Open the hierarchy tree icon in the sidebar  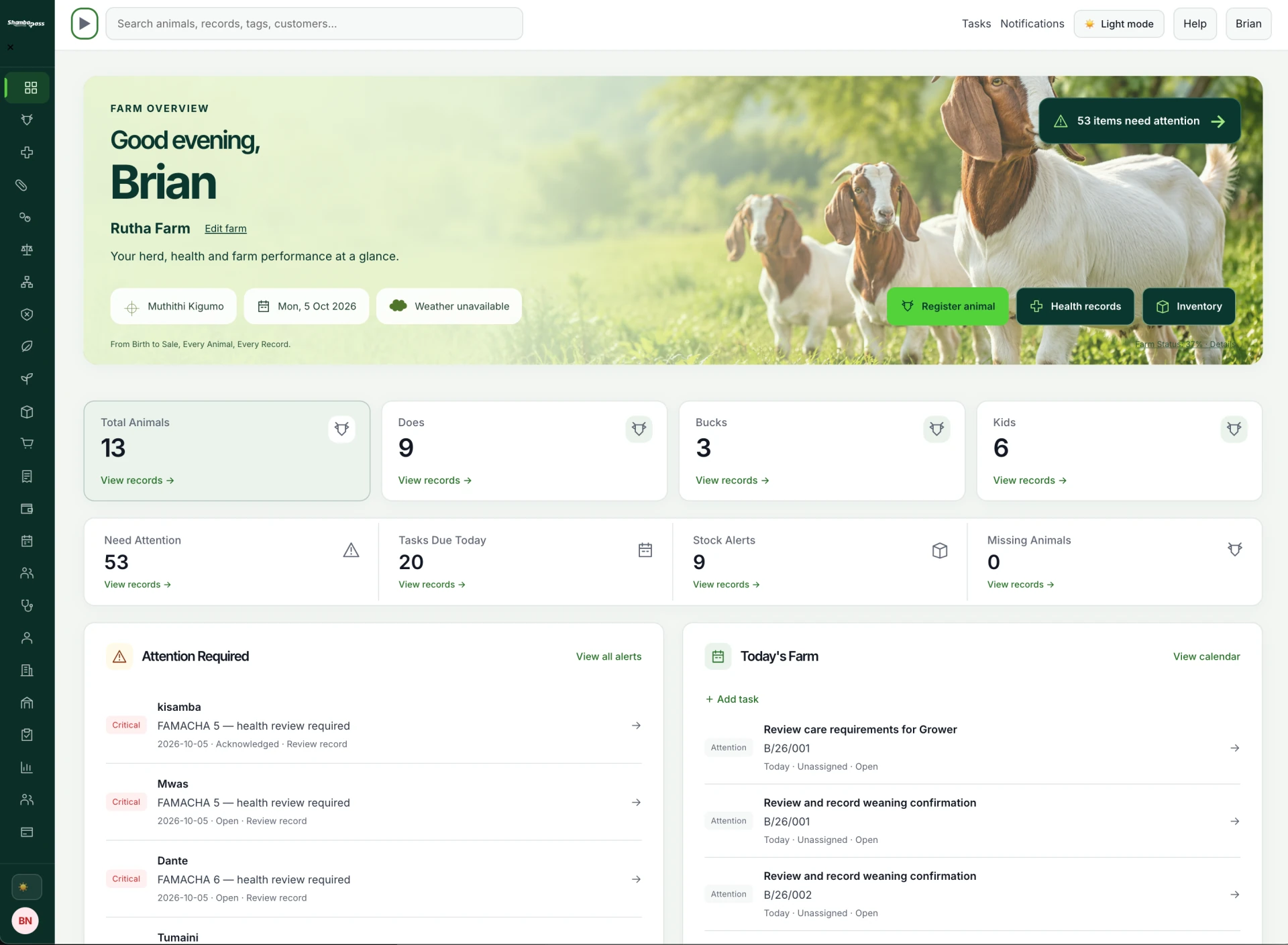pyautogui.click(x=27, y=282)
